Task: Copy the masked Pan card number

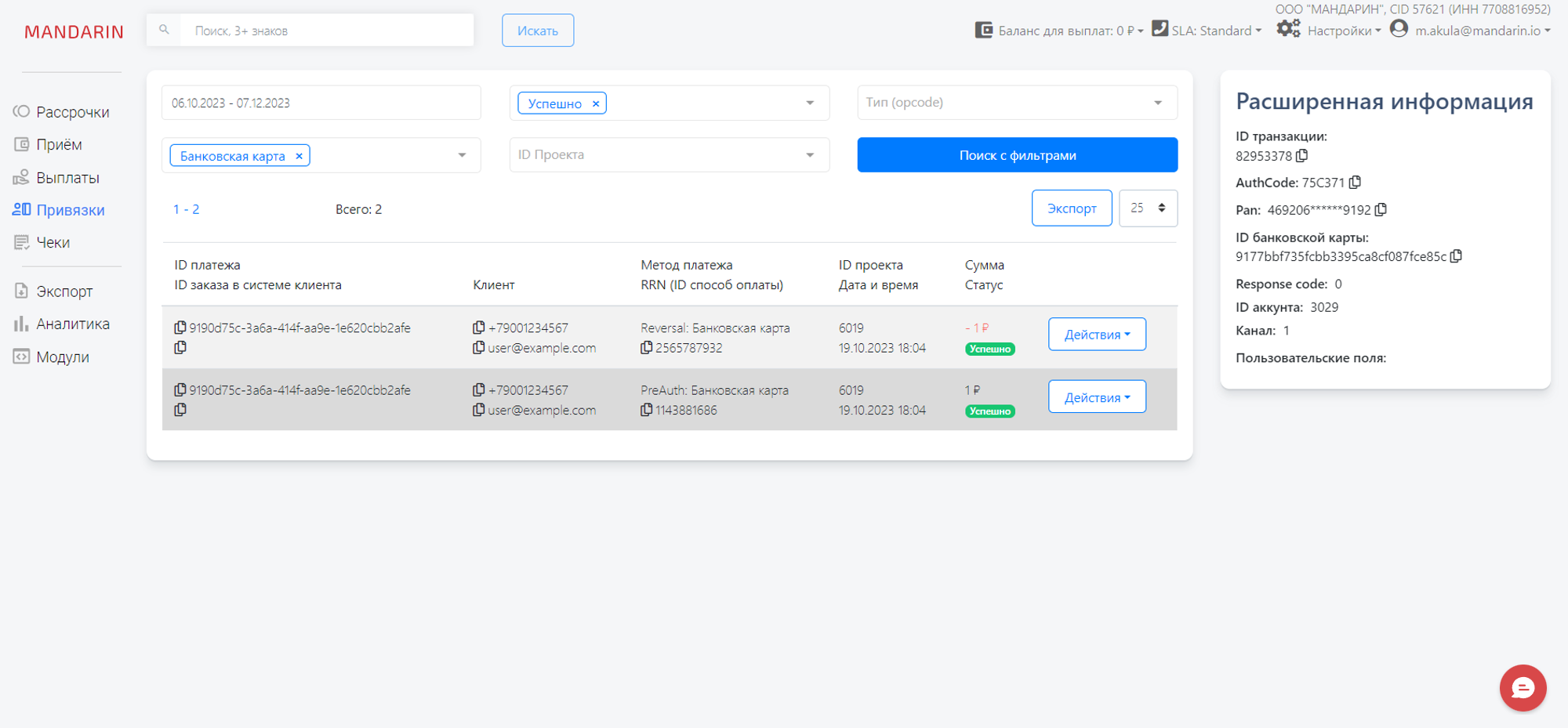Action: pyautogui.click(x=1381, y=210)
